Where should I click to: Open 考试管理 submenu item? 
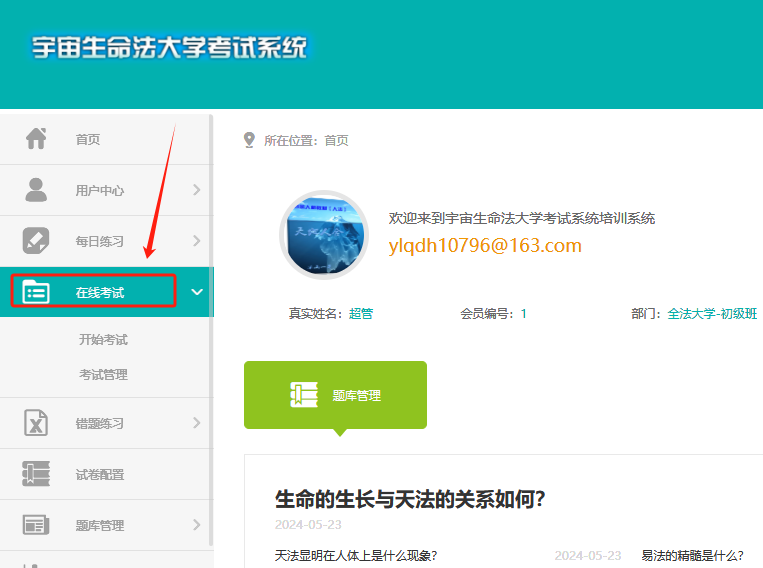point(103,375)
